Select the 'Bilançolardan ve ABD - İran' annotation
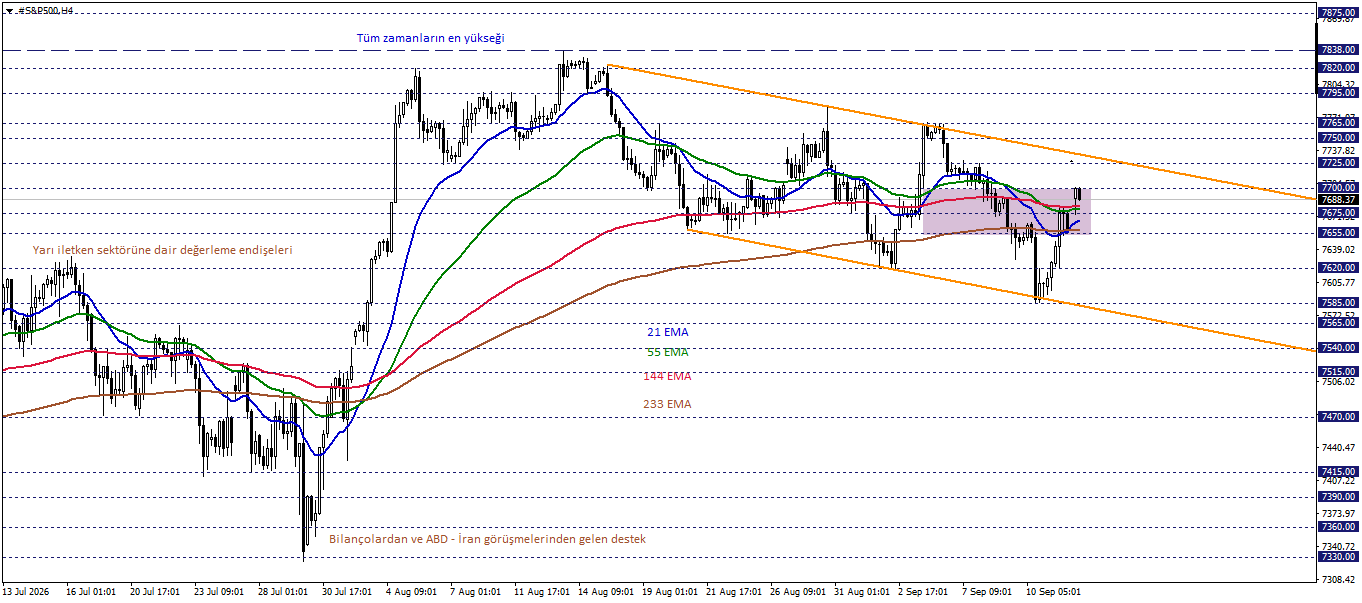Image resolution: width=1362 pixels, height=603 pixels. (487, 539)
